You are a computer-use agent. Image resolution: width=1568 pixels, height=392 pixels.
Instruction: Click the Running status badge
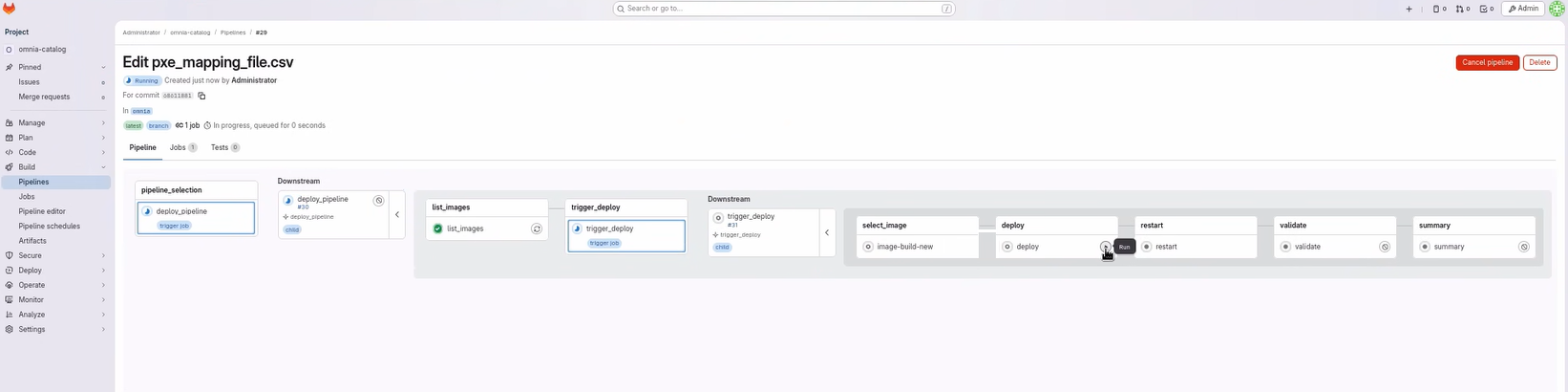click(x=141, y=80)
